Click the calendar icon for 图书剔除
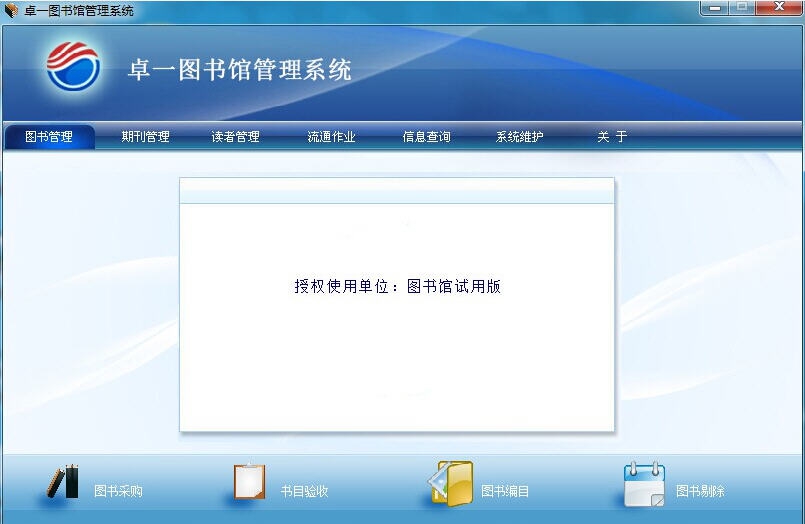This screenshot has height=524, width=805. tap(644, 483)
